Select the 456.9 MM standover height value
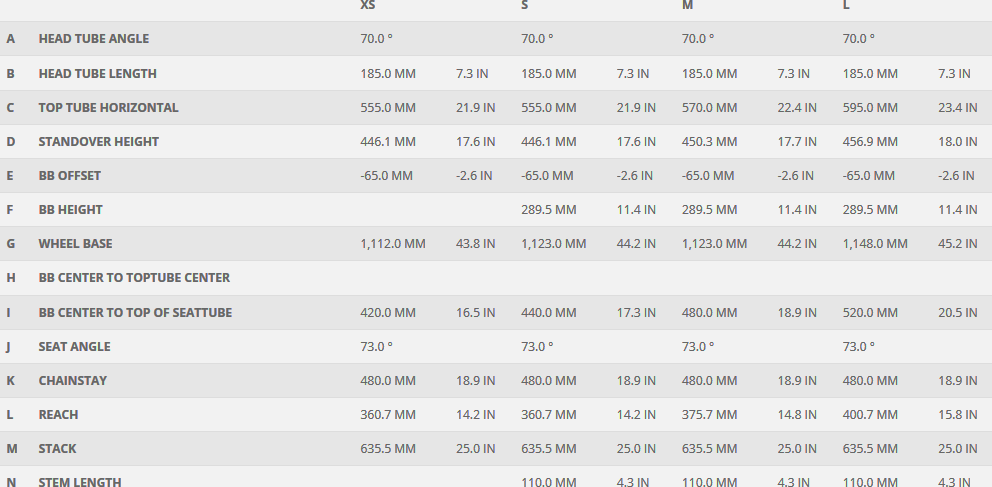Image resolution: width=992 pixels, height=487 pixels. pos(870,142)
